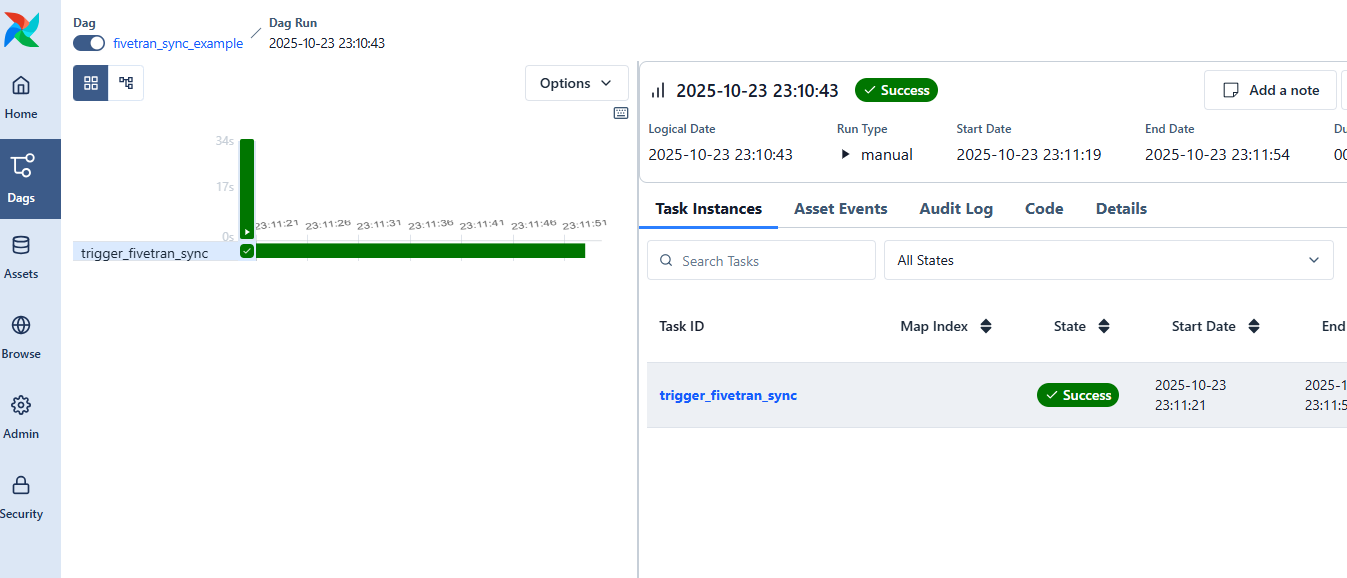The image size is (1347, 578).
Task: Open the Options dropdown
Action: pyautogui.click(x=577, y=83)
